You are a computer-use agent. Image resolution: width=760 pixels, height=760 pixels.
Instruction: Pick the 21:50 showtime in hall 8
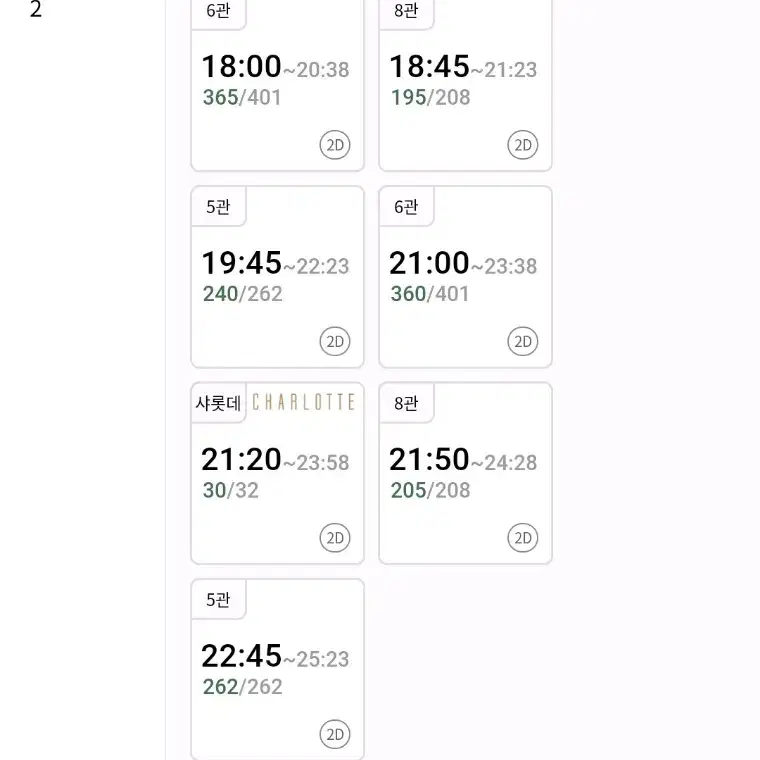click(465, 473)
